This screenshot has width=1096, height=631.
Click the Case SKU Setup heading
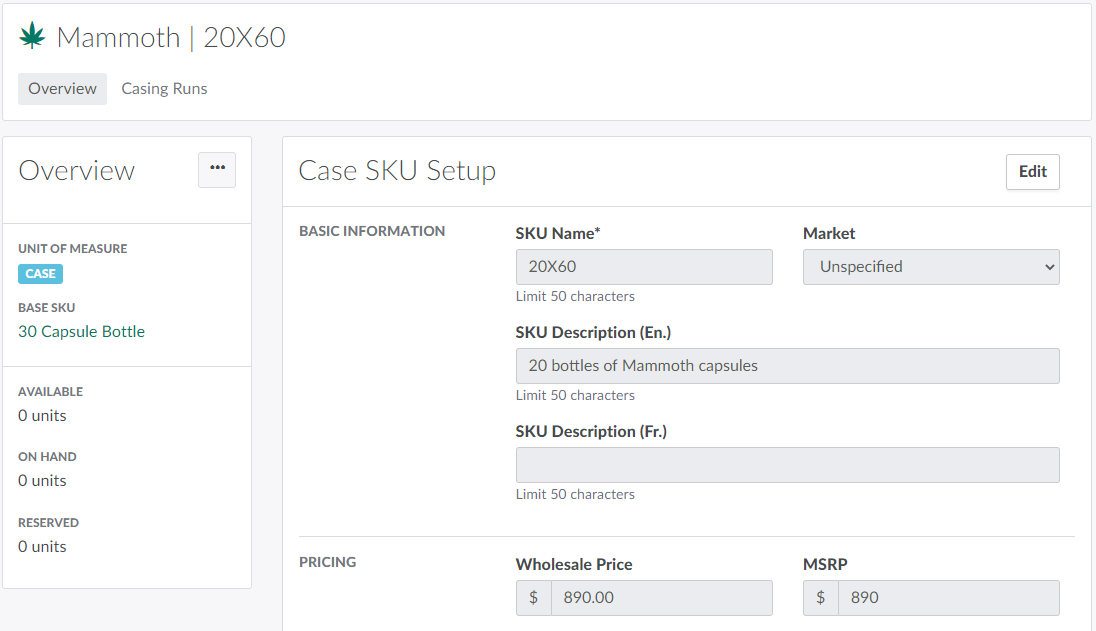pyautogui.click(x=397, y=171)
